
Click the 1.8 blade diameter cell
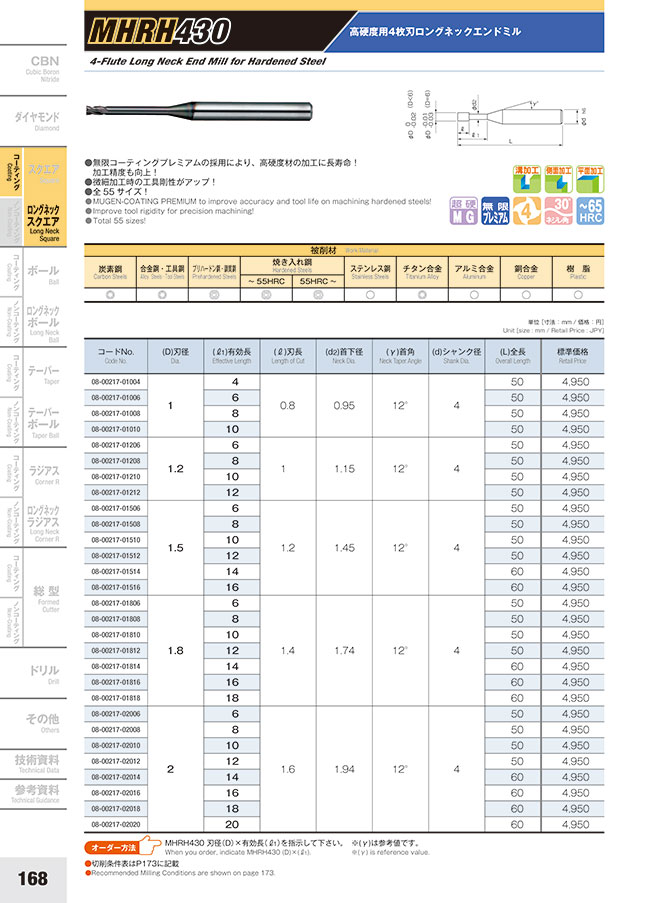pos(176,651)
